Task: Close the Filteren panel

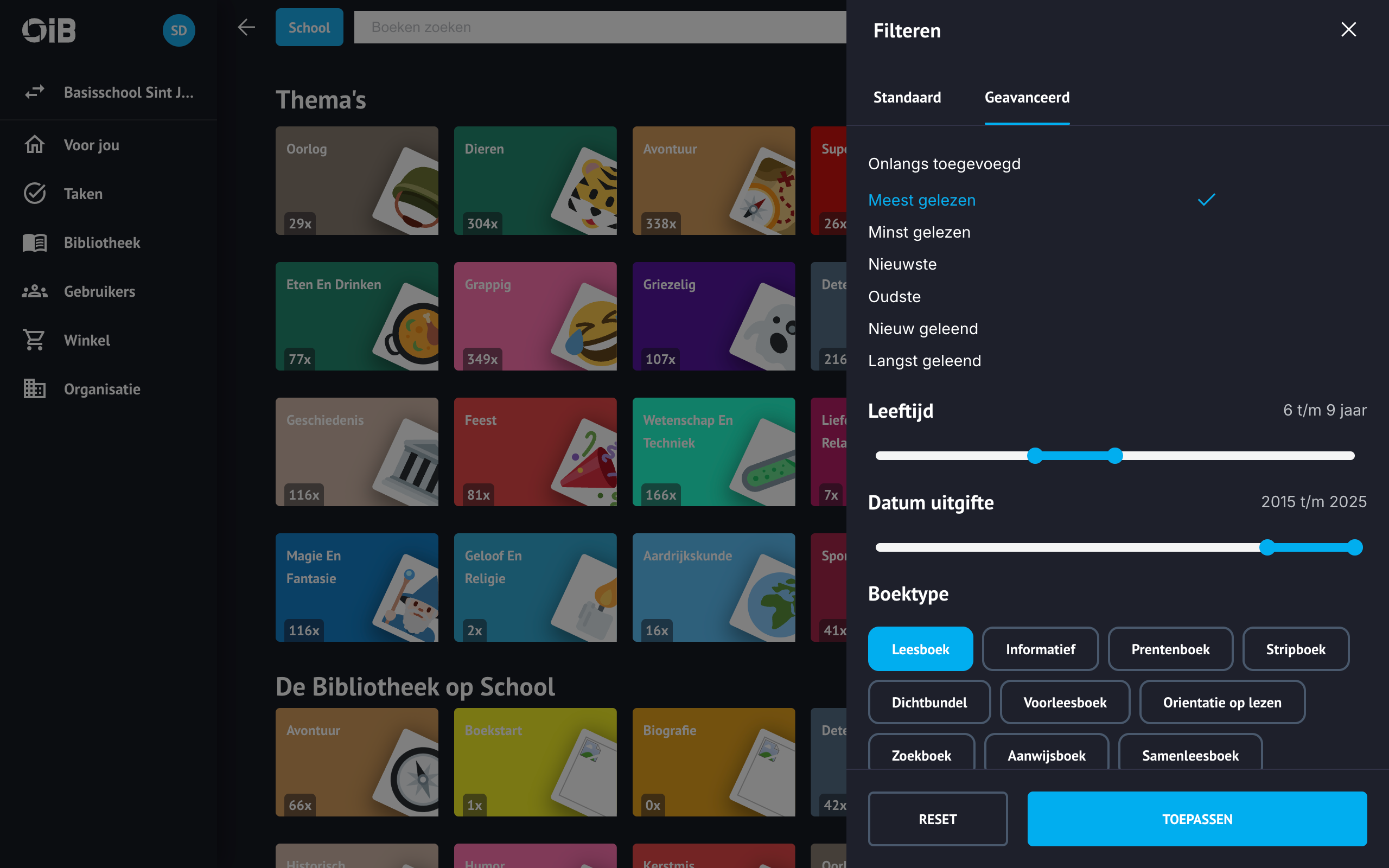Action: pos(1348,29)
